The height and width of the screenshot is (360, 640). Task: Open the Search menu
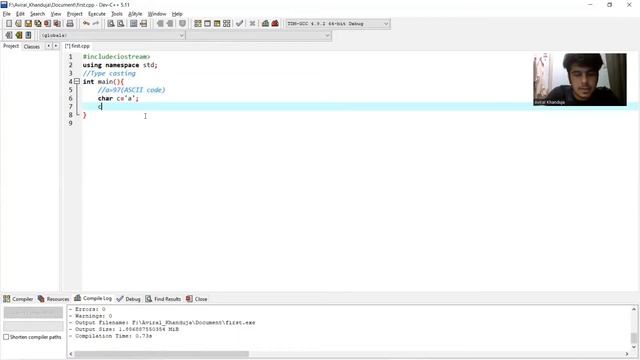click(x=37, y=14)
